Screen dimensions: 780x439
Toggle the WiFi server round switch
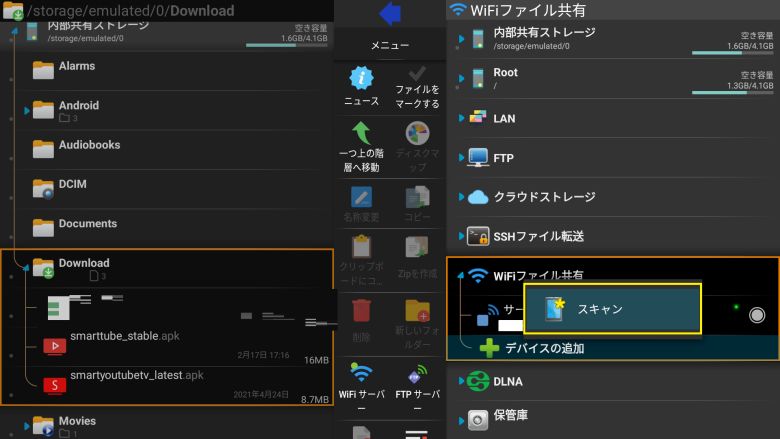point(757,315)
